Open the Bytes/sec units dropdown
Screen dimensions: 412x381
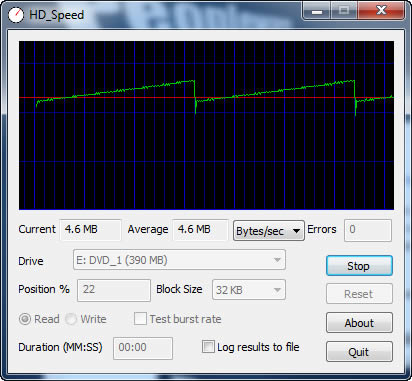tap(268, 230)
